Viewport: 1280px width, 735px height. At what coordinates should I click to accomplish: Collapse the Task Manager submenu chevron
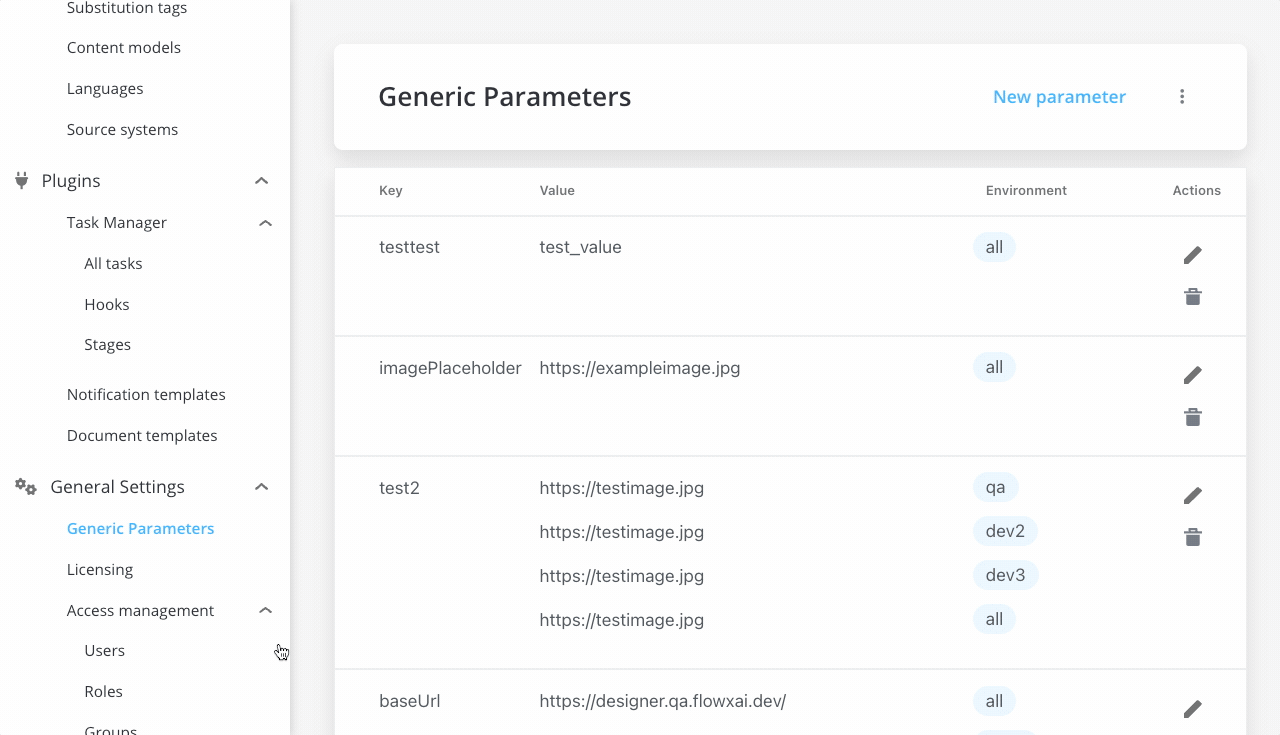(265, 223)
